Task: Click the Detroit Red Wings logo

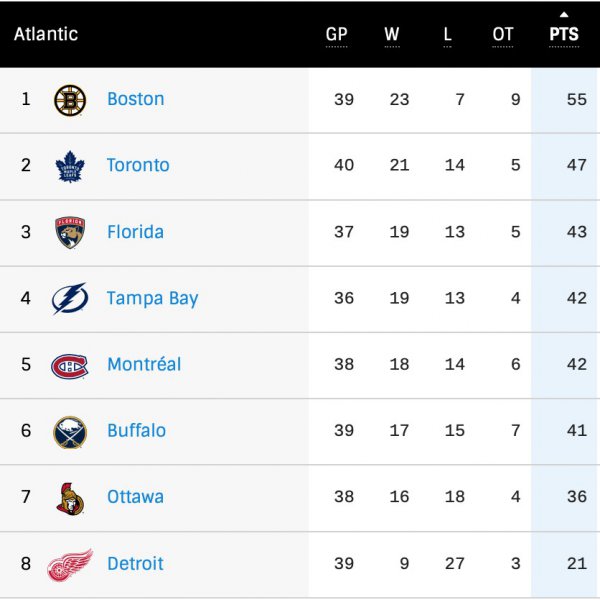Action: coord(70,564)
